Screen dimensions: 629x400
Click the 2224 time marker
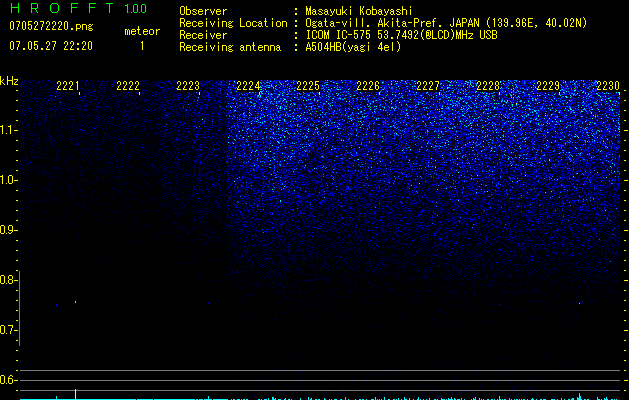click(x=248, y=85)
